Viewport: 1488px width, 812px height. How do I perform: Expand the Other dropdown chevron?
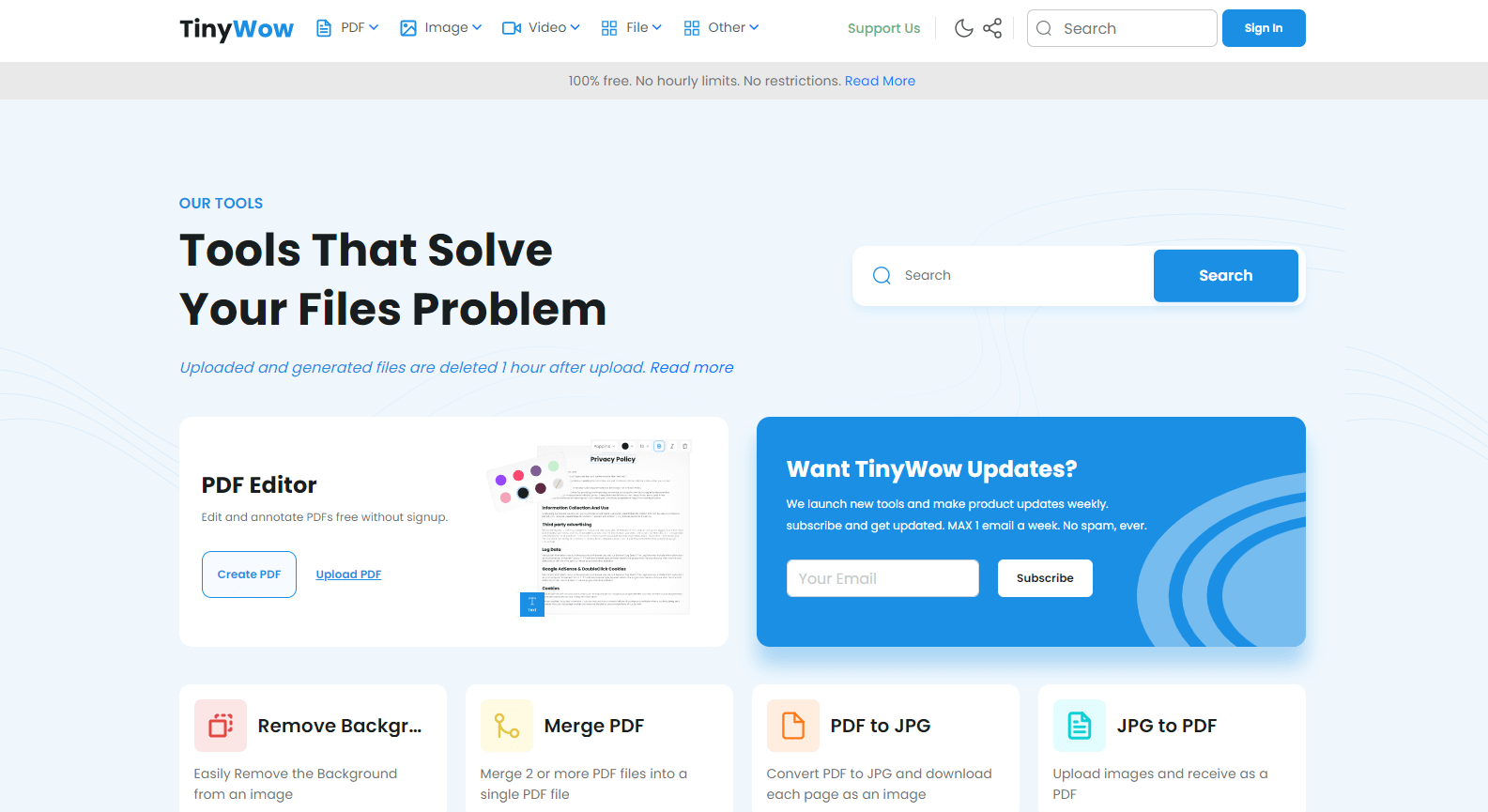point(754,27)
